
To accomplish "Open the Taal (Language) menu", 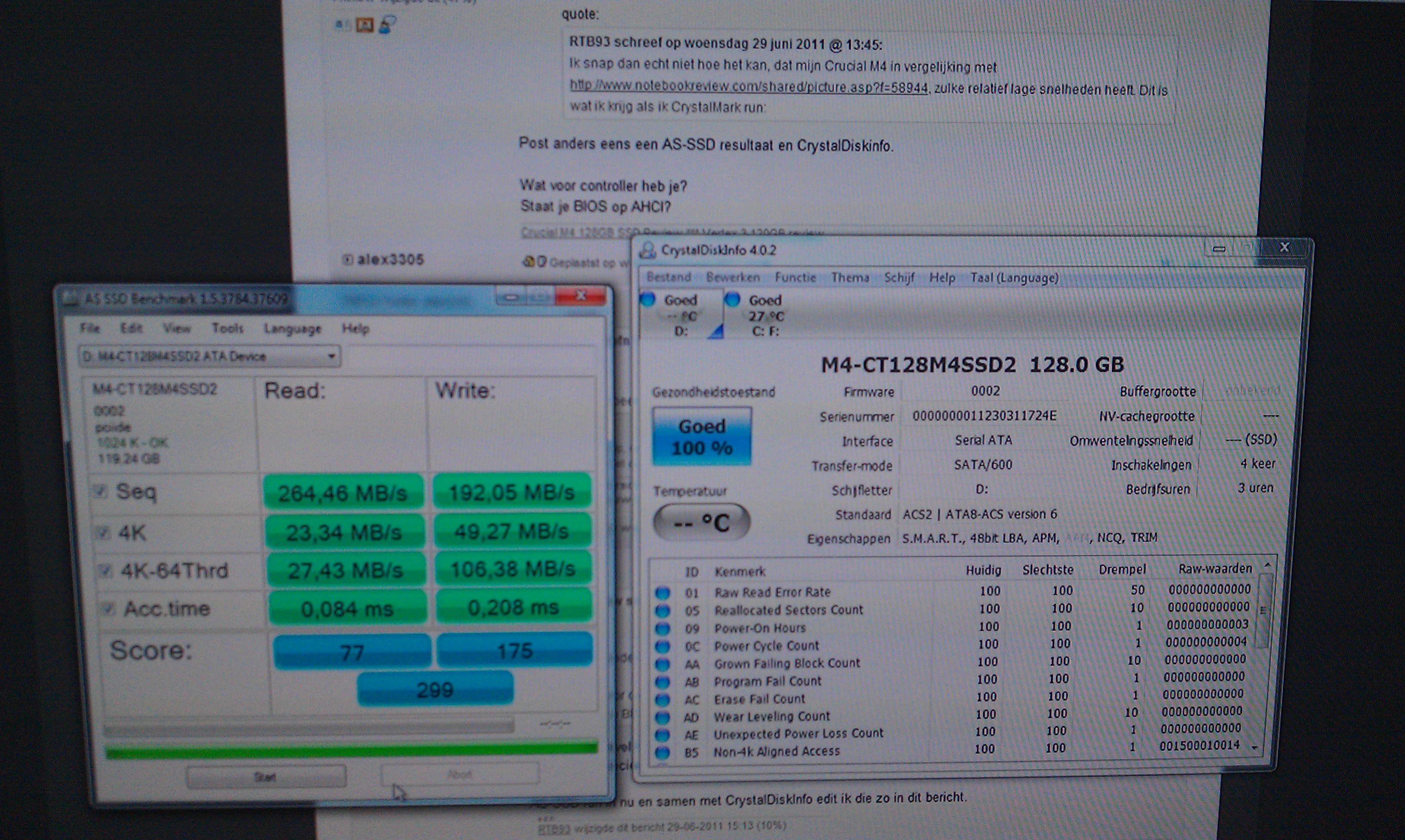I will click(x=1015, y=278).
